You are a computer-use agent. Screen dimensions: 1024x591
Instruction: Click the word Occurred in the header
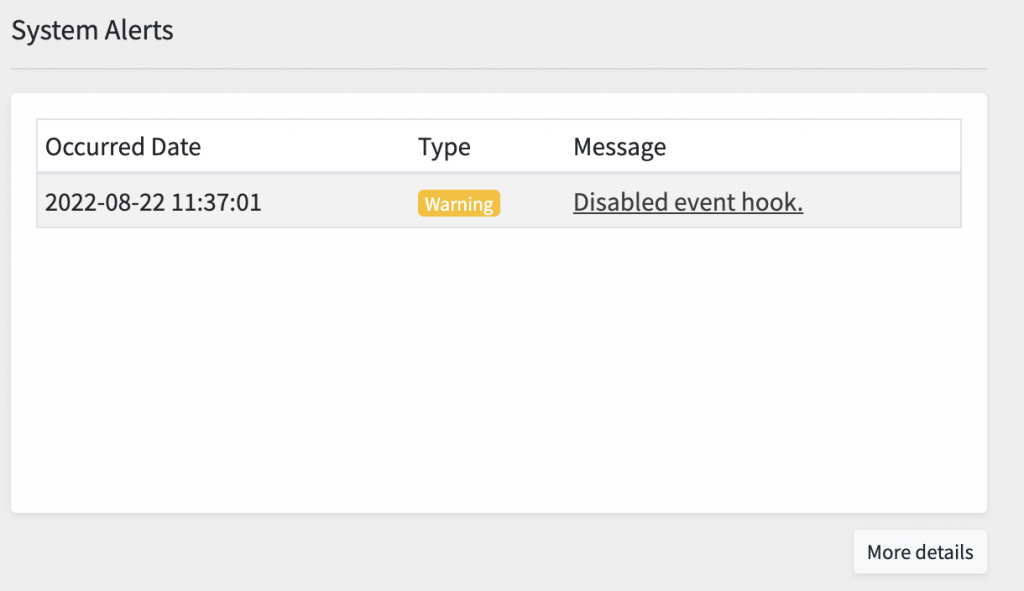95,146
